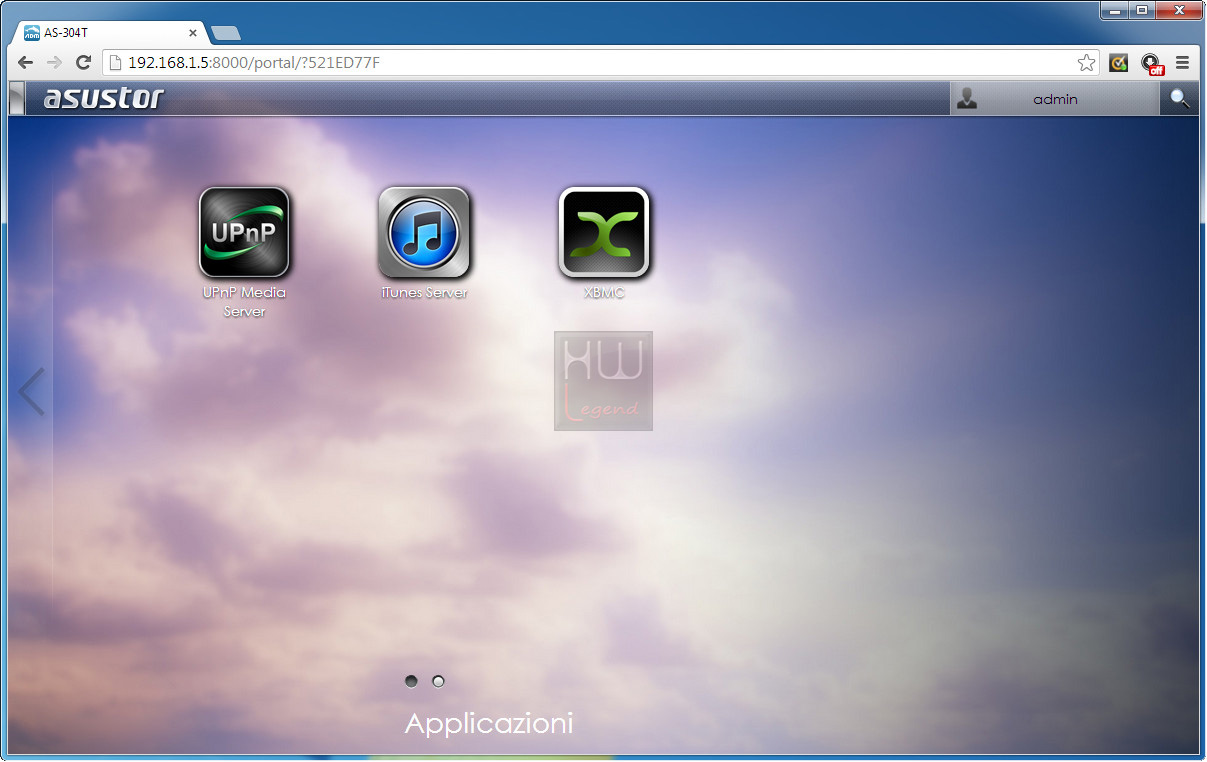Click the magnifier search icon in ASUSTOR bar
The image size is (1207, 762).
coord(1180,99)
